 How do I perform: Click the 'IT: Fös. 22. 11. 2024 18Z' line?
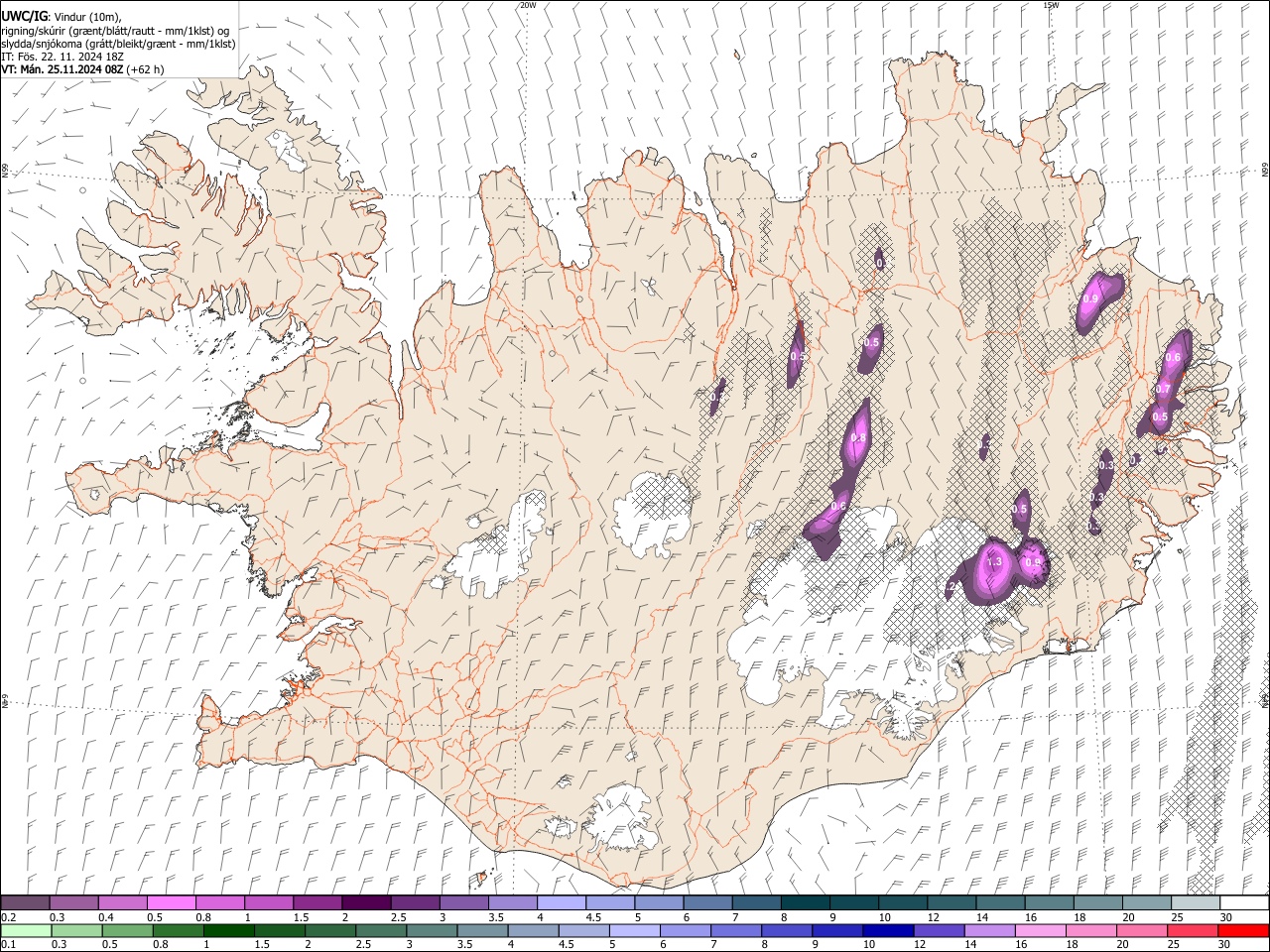tap(63, 57)
